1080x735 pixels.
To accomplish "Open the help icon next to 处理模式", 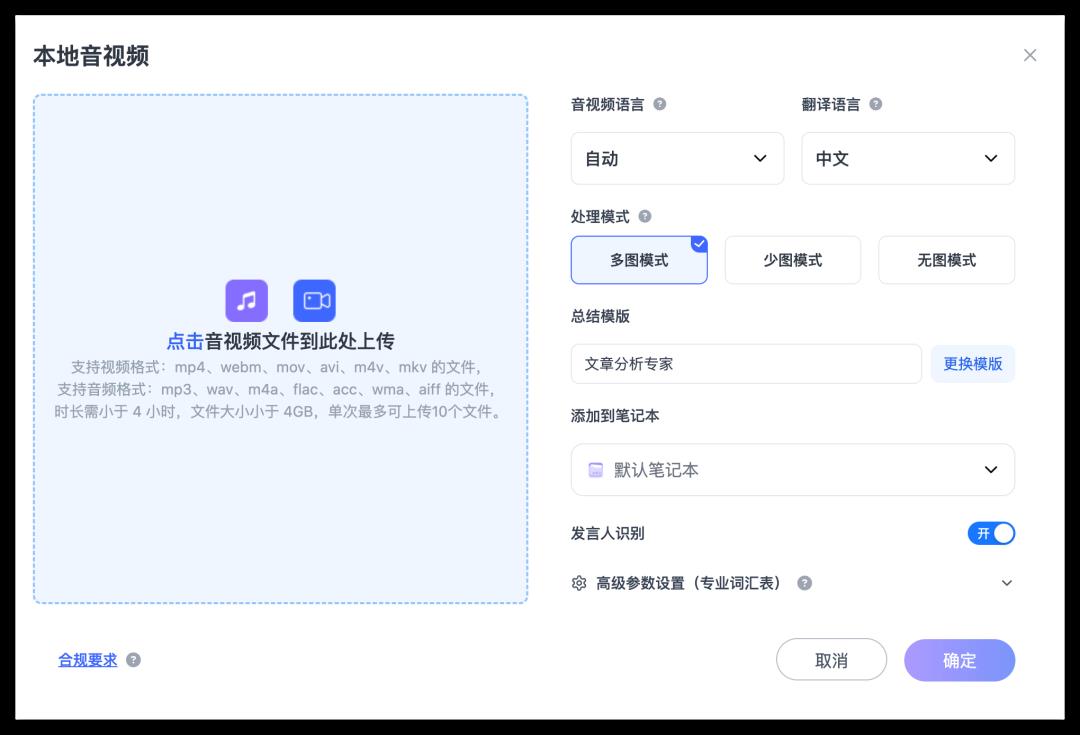I will (x=647, y=216).
